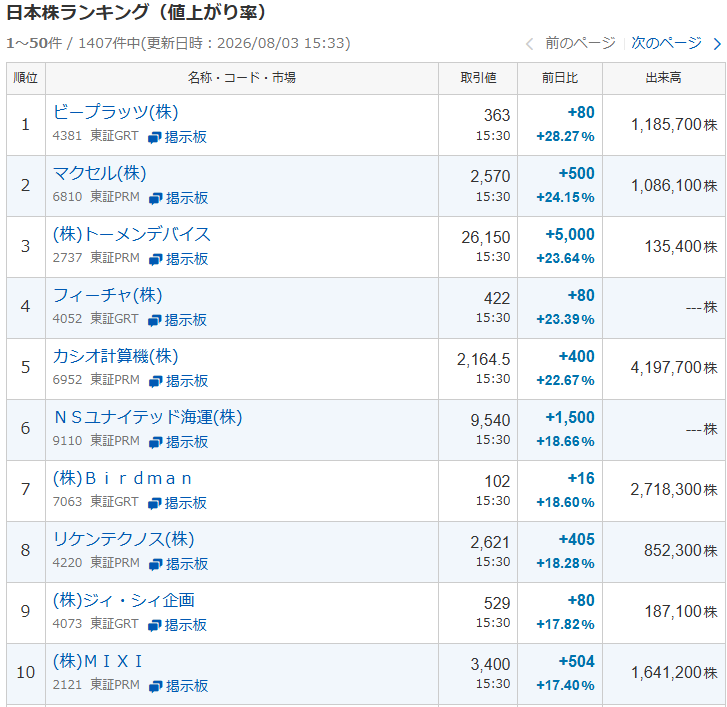
Task: Select the +17.40% change value
Action: coord(565,685)
